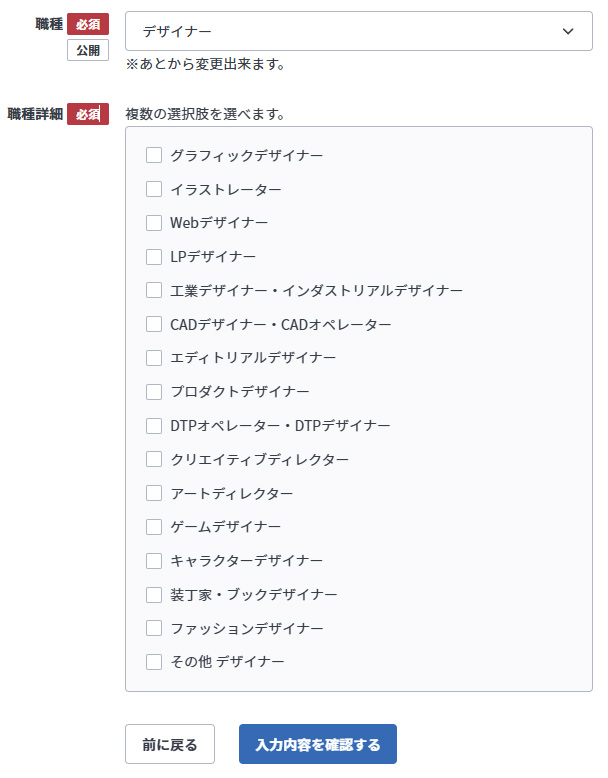This screenshot has width=608, height=778.
Task: Click the chevron arrow in 職種 dropdown
Action: [x=568, y=31]
